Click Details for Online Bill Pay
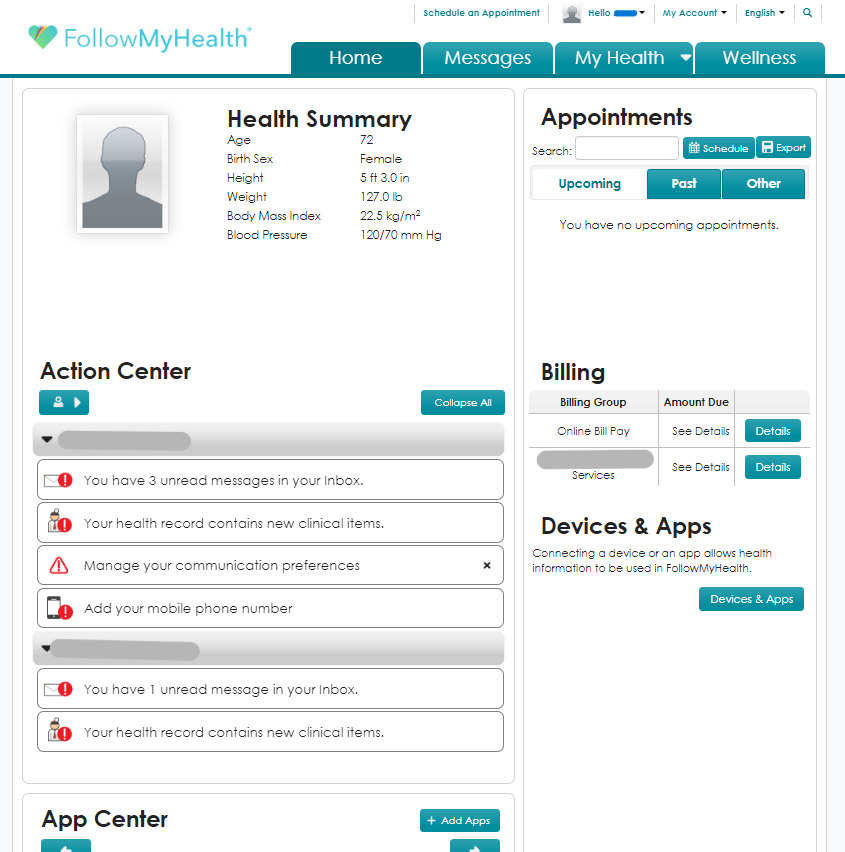 point(772,430)
